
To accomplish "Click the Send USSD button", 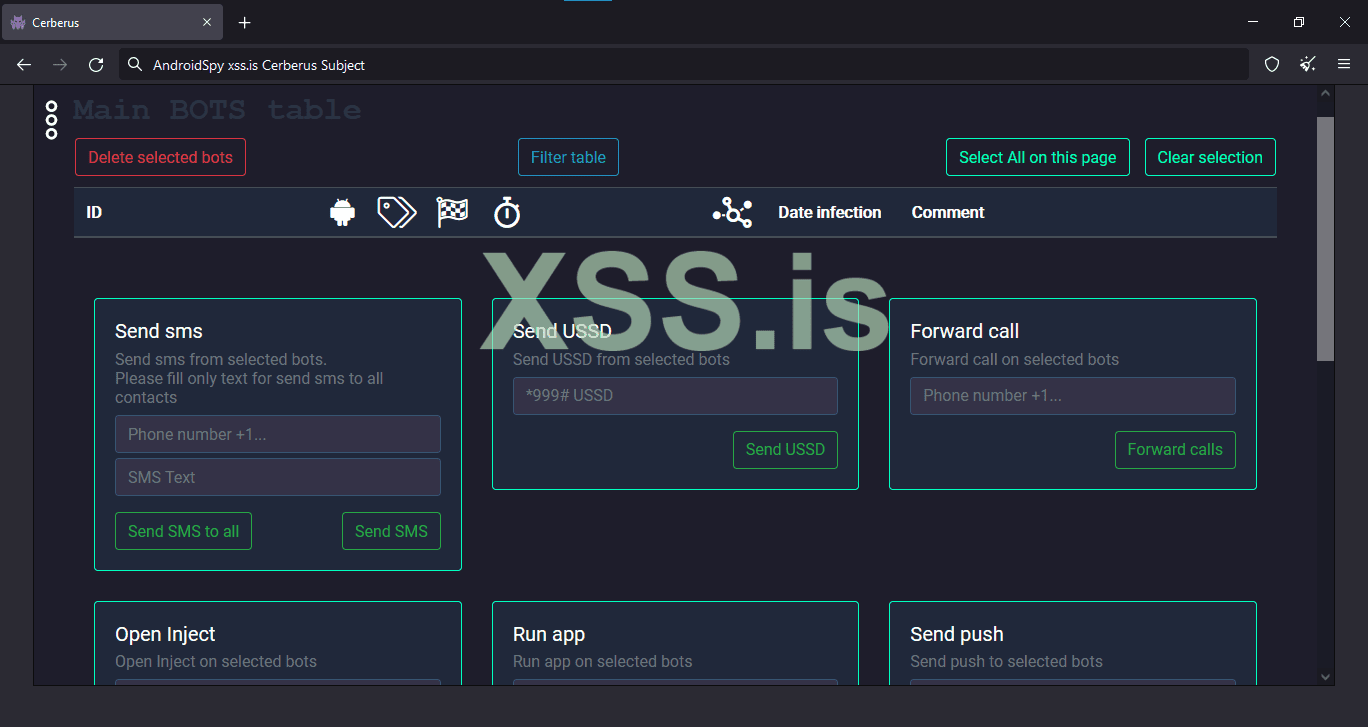I will tap(785, 450).
